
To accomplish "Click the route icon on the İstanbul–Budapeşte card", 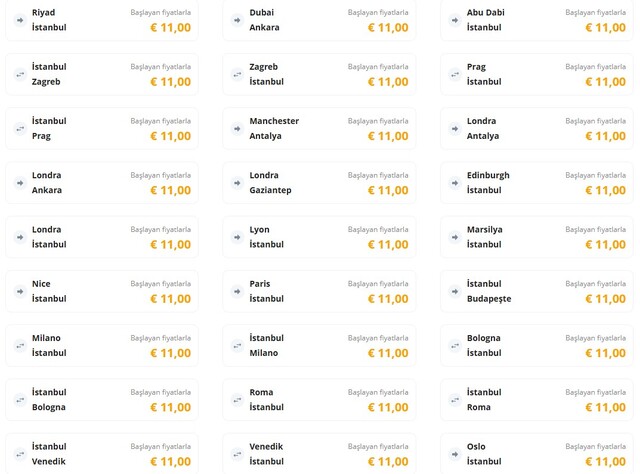I will pos(455,291).
